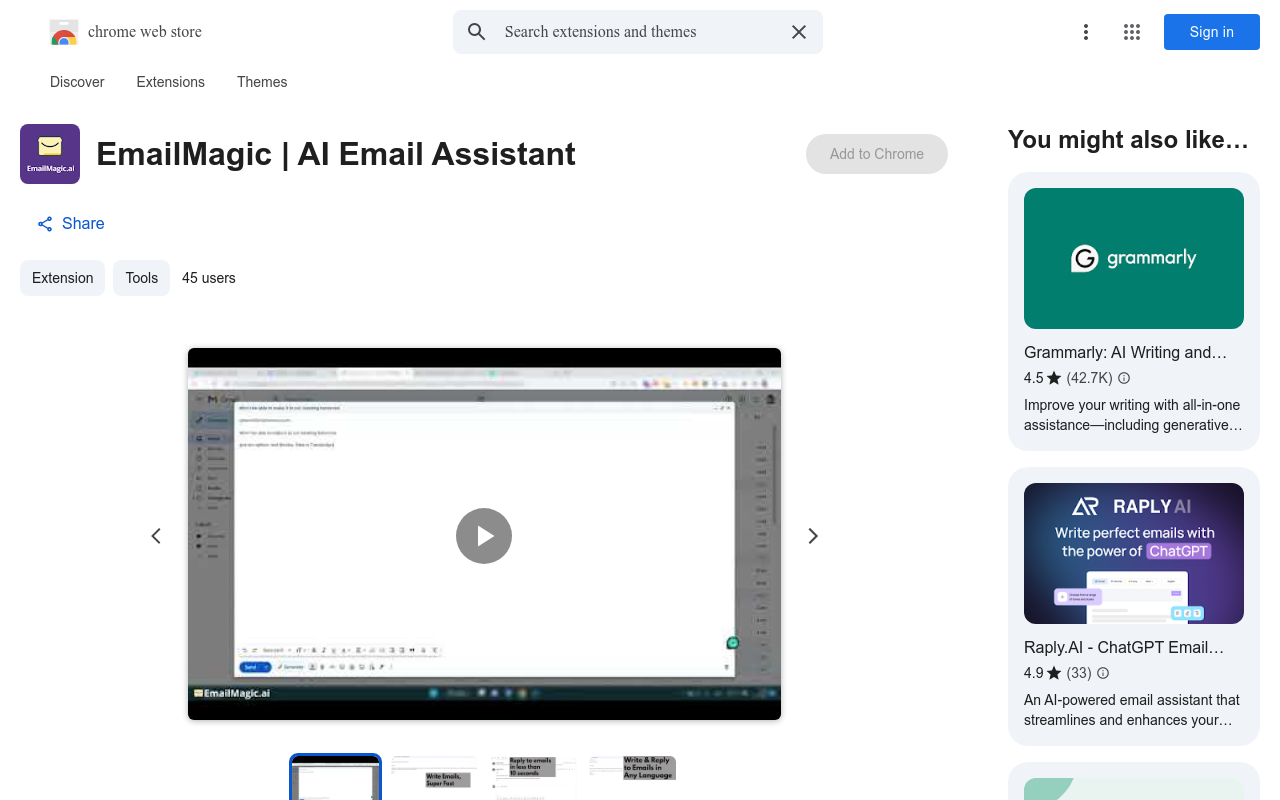
Task: Open the three-dot more options menu
Action: pos(1086,32)
